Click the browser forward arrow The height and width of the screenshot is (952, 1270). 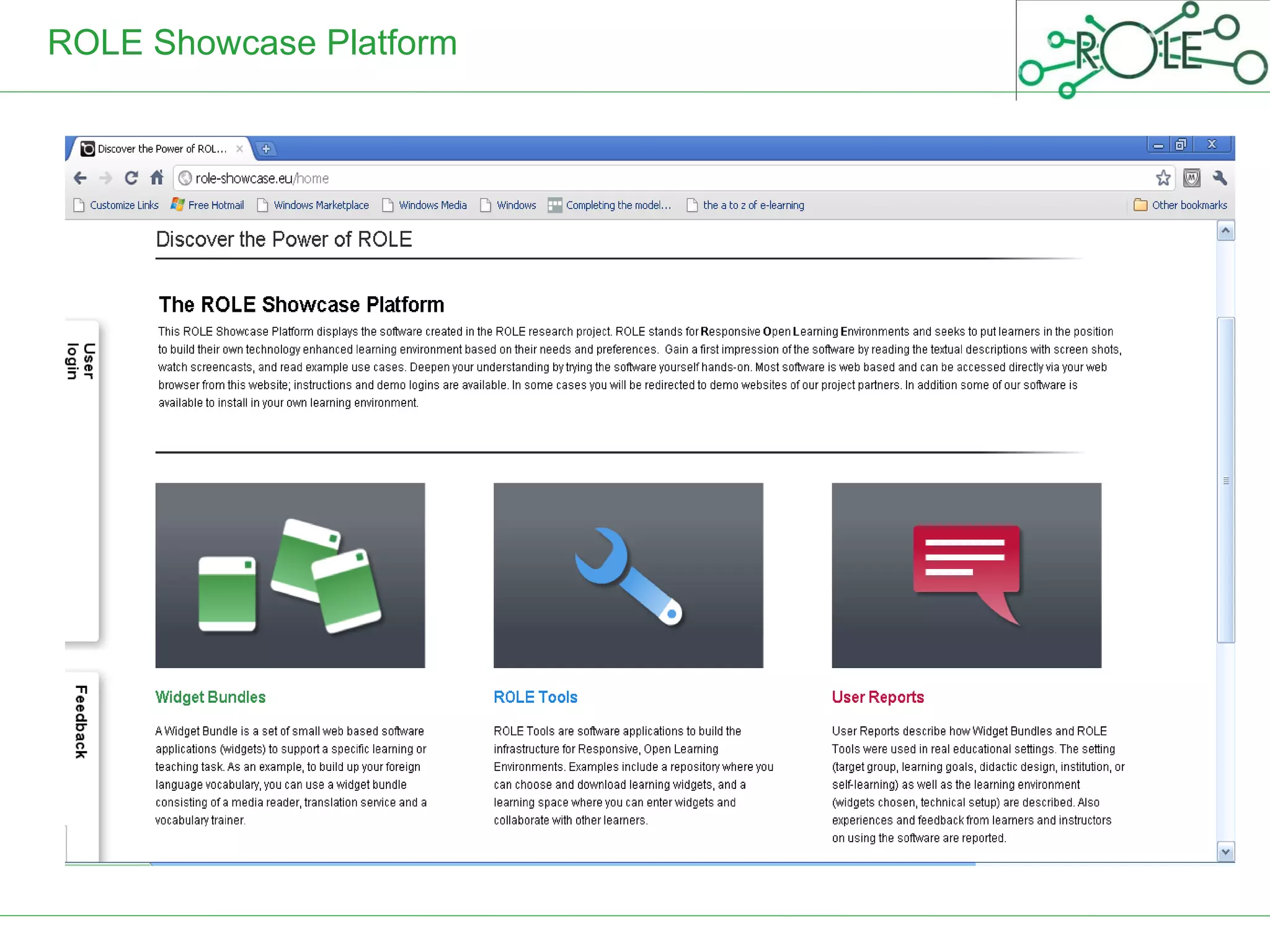pyautogui.click(x=106, y=178)
